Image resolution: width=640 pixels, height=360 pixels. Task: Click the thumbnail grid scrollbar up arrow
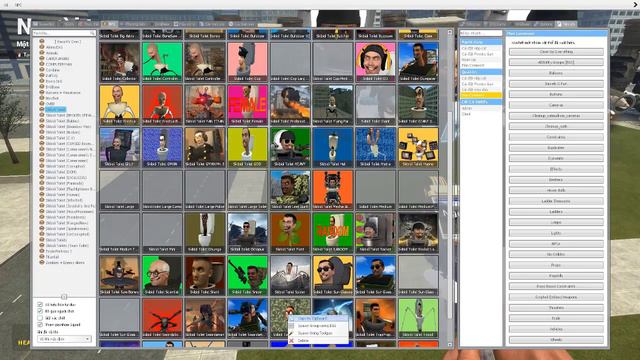tap(450, 32)
